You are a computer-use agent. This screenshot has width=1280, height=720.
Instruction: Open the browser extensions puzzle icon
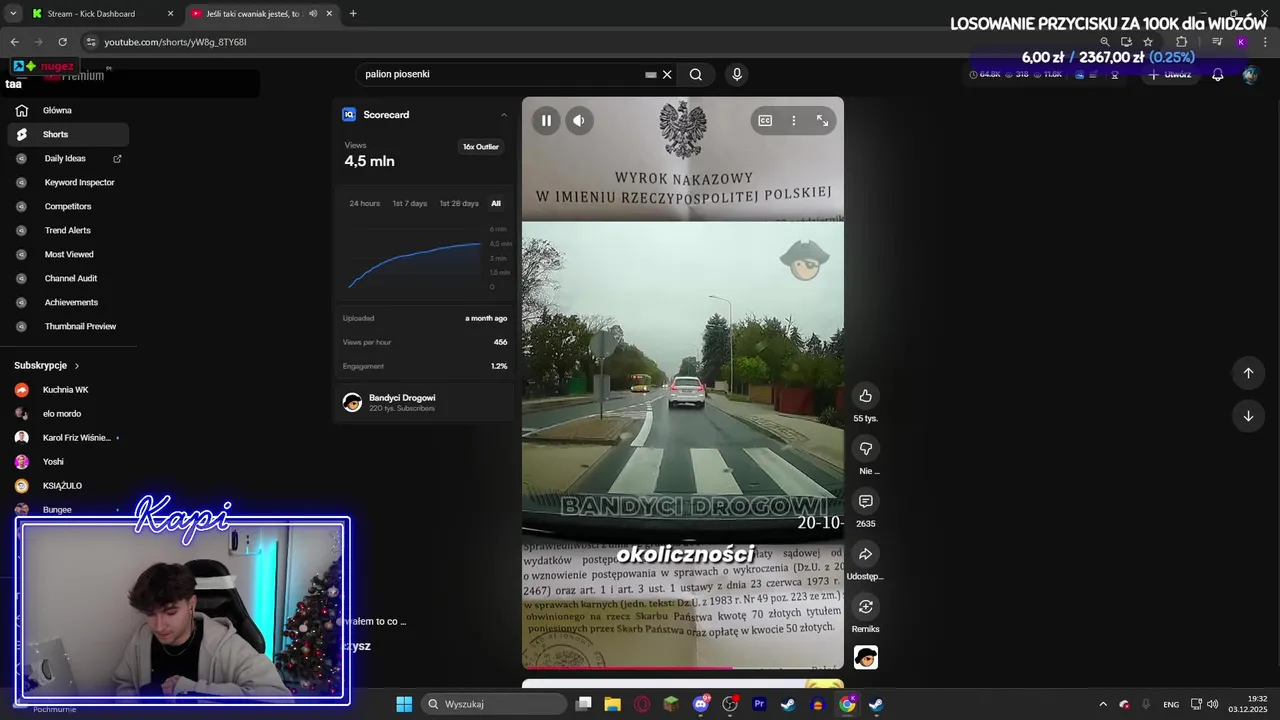click(x=1182, y=42)
